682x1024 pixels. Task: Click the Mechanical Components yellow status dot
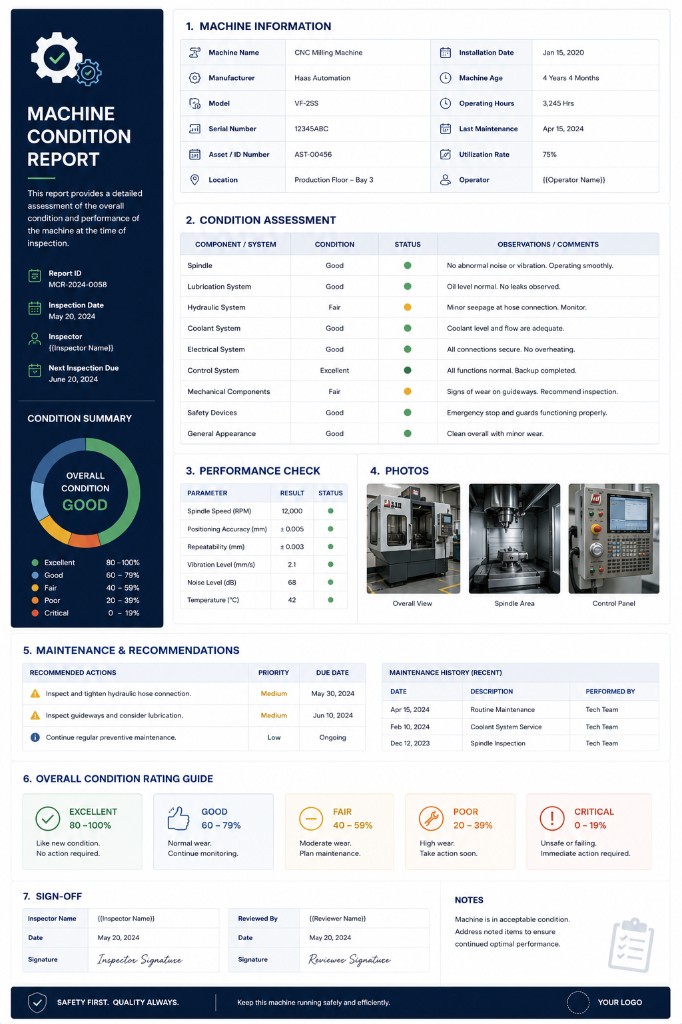pyautogui.click(x=408, y=392)
